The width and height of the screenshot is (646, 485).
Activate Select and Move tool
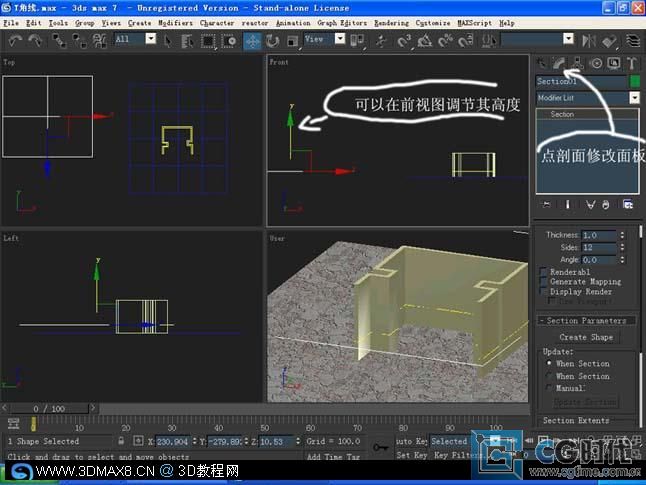click(x=252, y=41)
